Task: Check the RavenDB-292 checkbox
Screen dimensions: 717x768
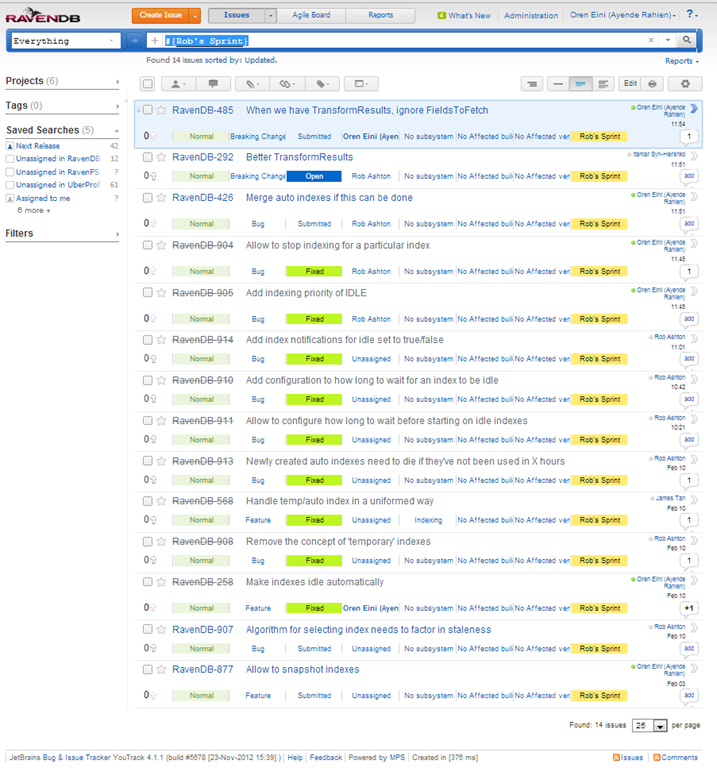Action: pos(147,157)
